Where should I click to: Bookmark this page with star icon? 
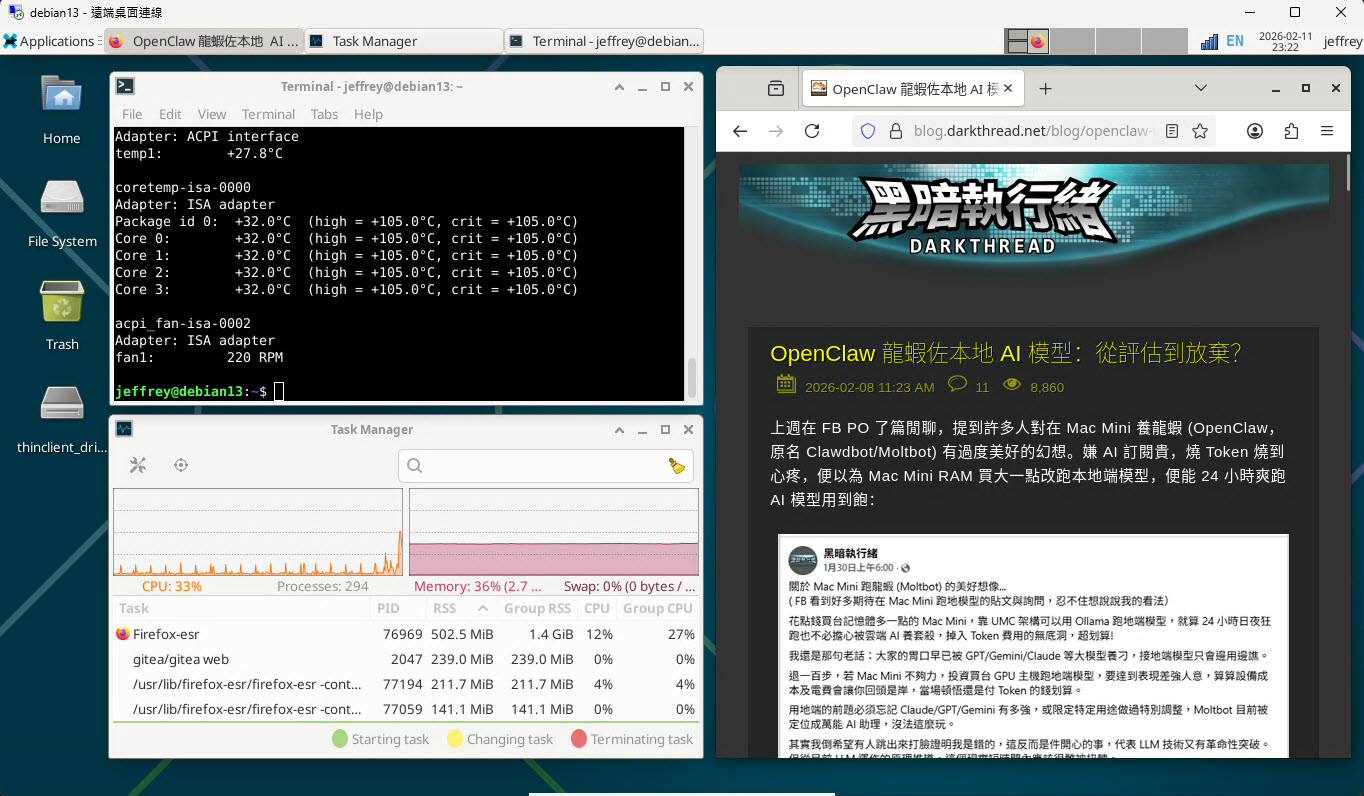click(x=1200, y=131)
